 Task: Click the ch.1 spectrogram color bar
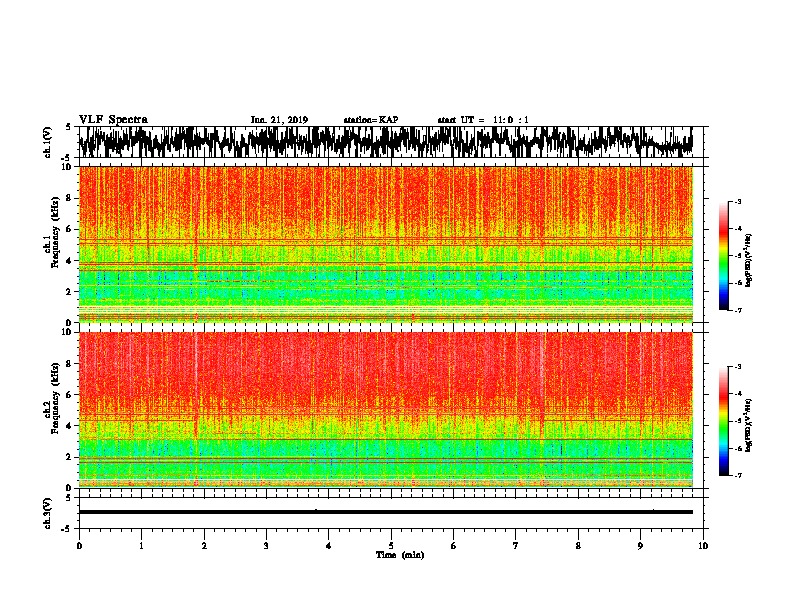(723, 256)
